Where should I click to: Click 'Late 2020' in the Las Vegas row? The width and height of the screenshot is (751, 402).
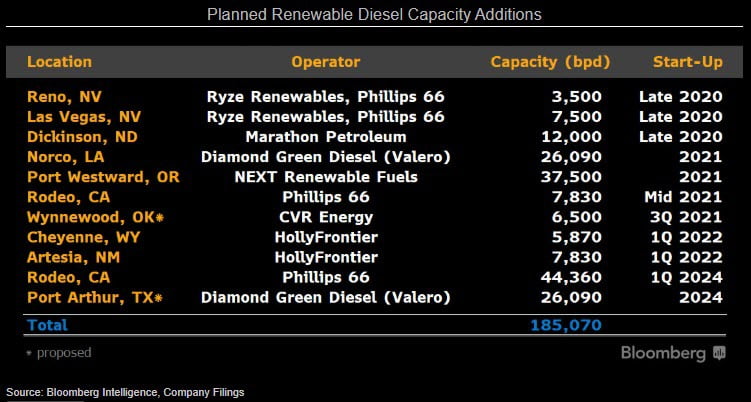[681, 117]
